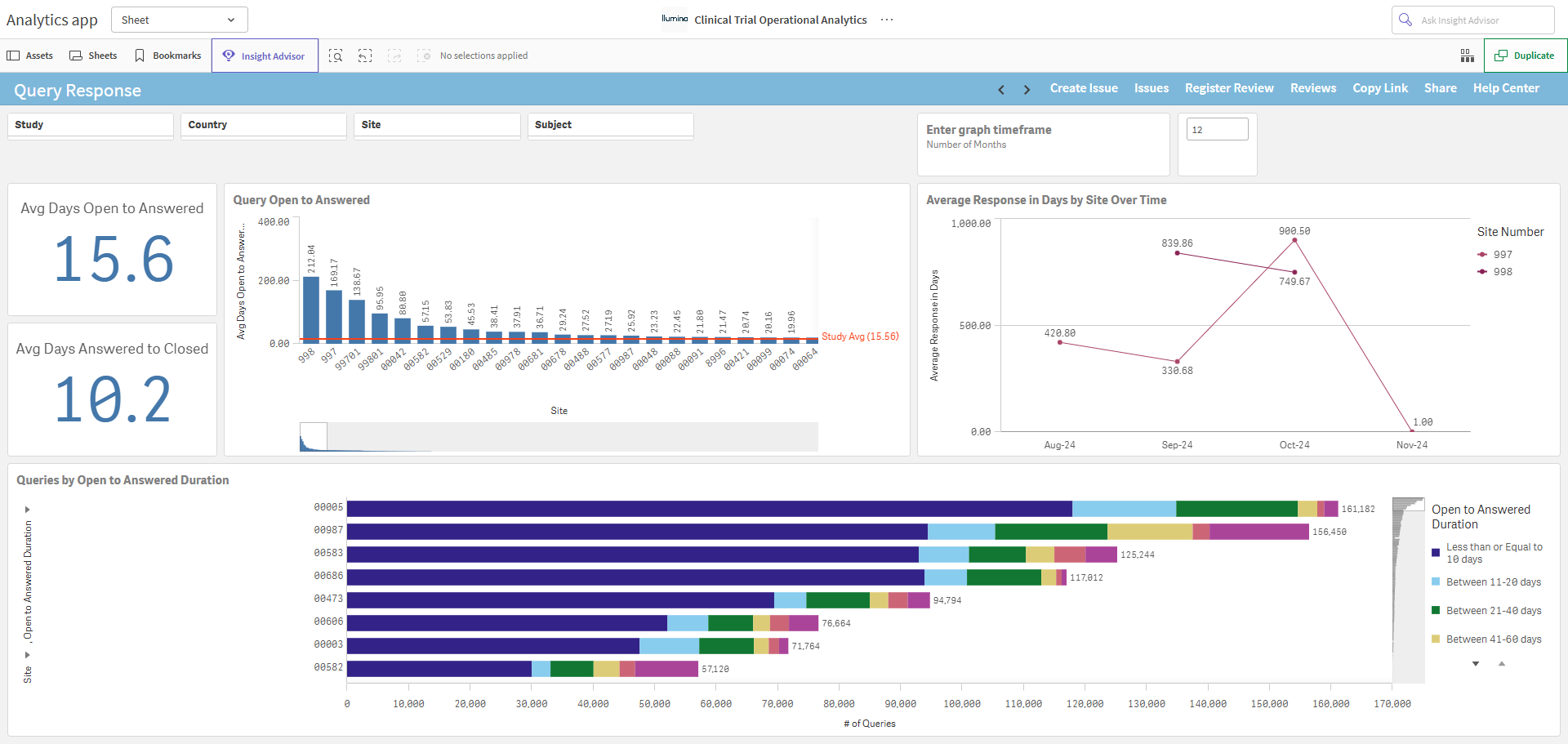Click the 839.86 data point for Sep-24
This screenshot has width=1568, height=744.
click(1177, 253)
